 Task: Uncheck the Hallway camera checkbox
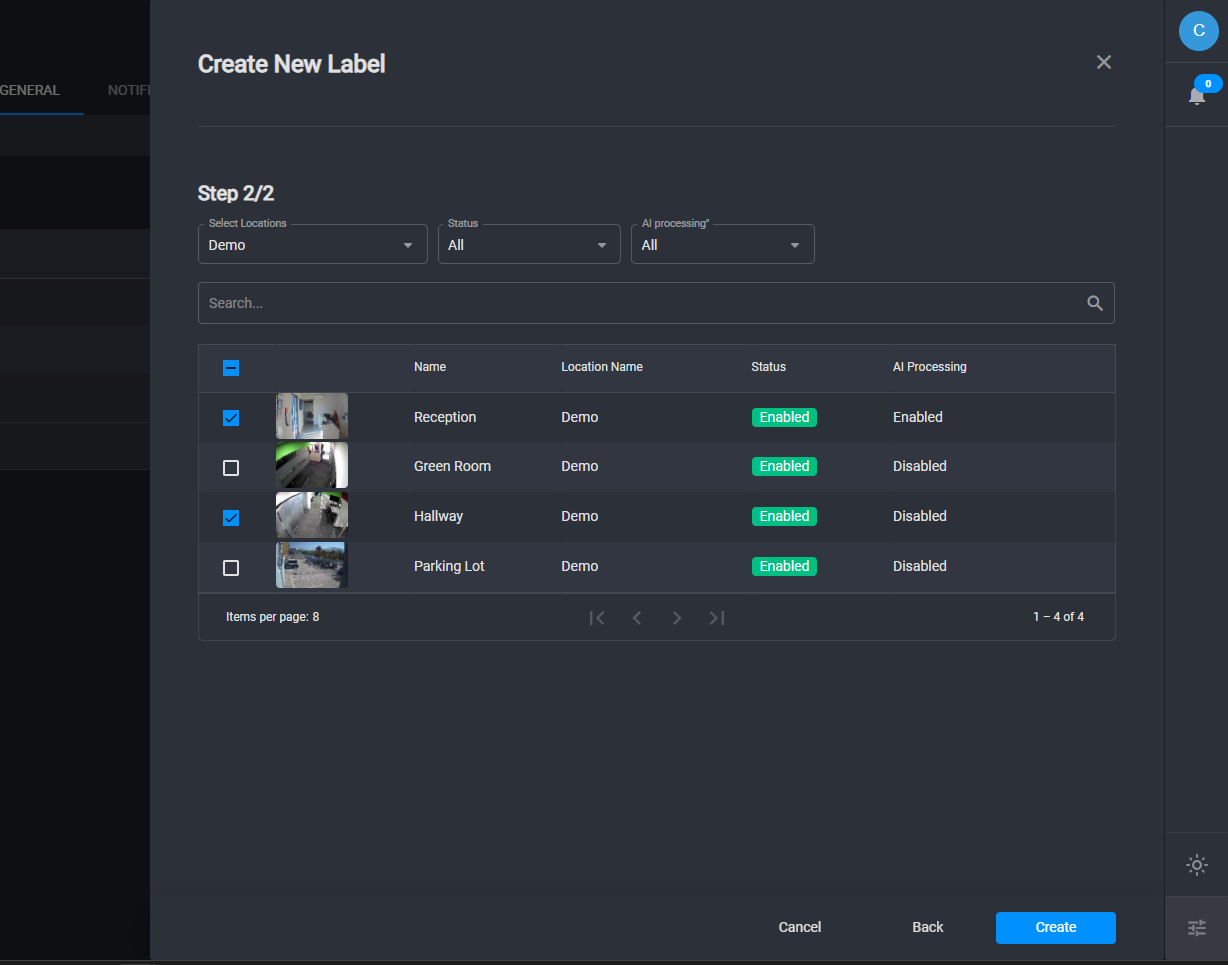[x=231, y=518]
